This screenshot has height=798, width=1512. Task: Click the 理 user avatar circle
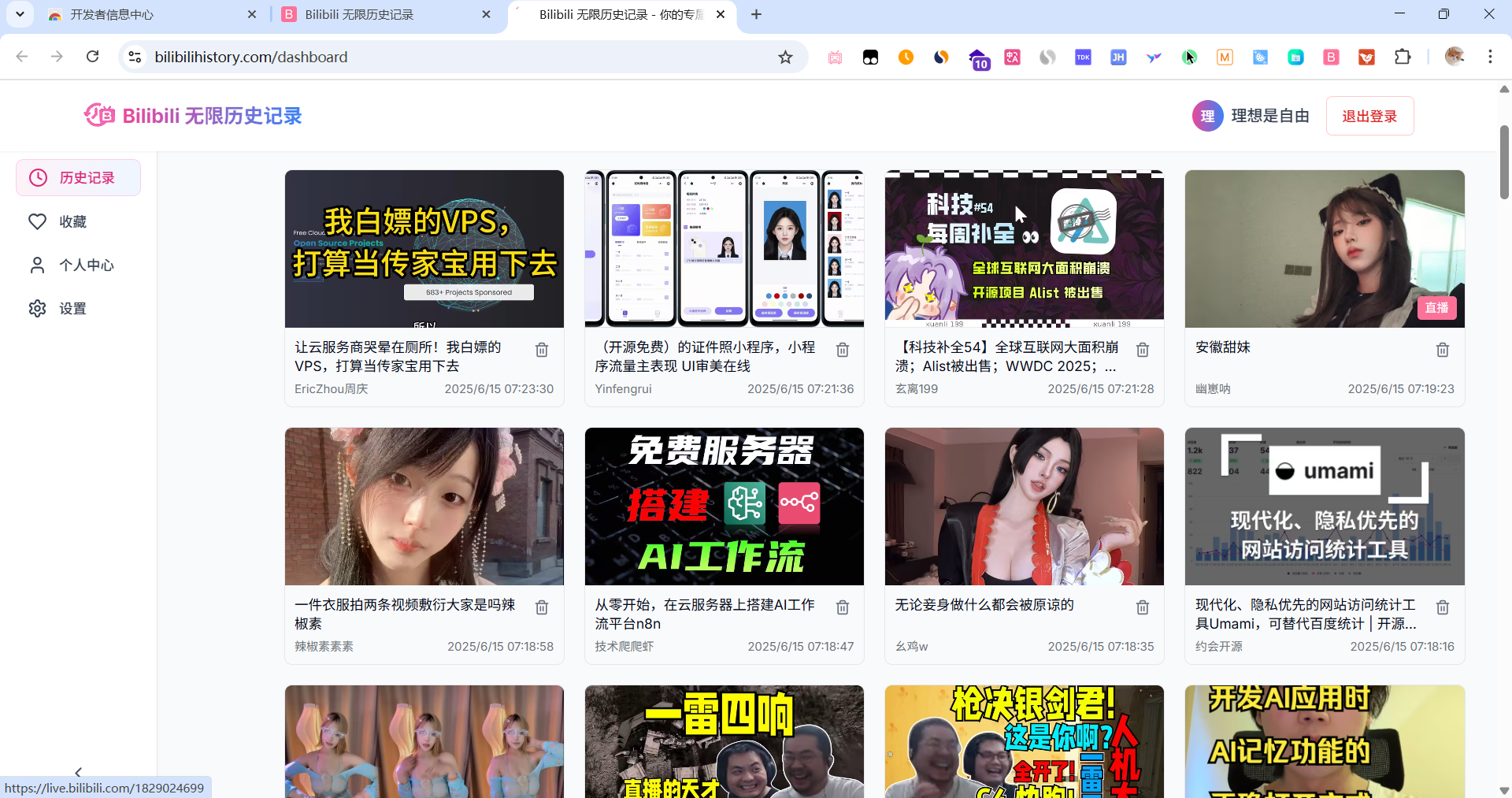1207,116
